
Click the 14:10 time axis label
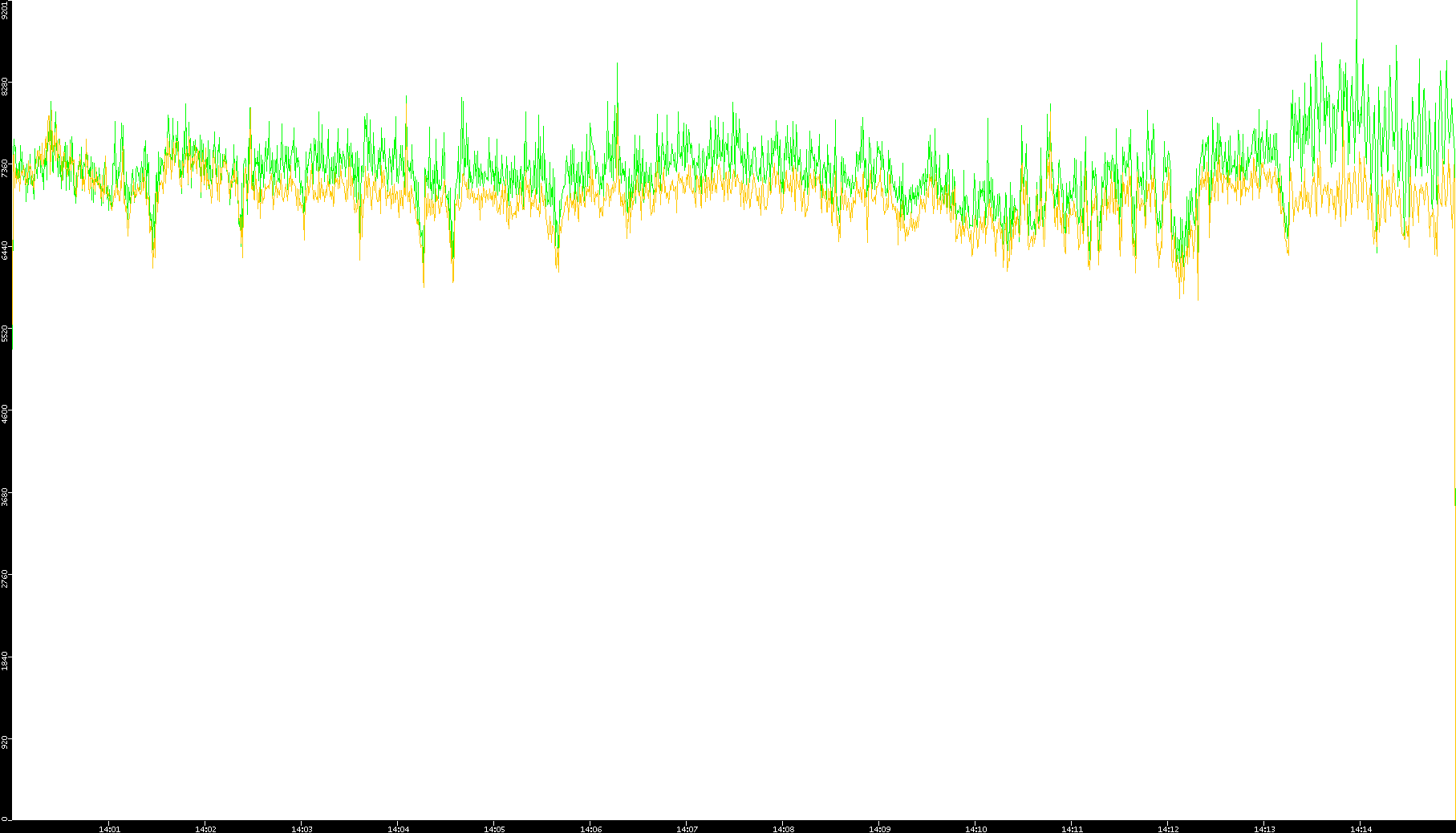tap(975, 828)
